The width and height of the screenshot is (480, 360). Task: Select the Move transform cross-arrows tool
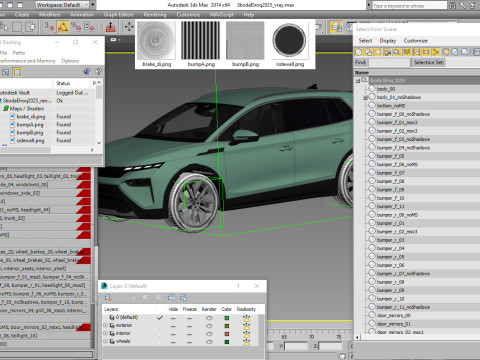point(129,27)
